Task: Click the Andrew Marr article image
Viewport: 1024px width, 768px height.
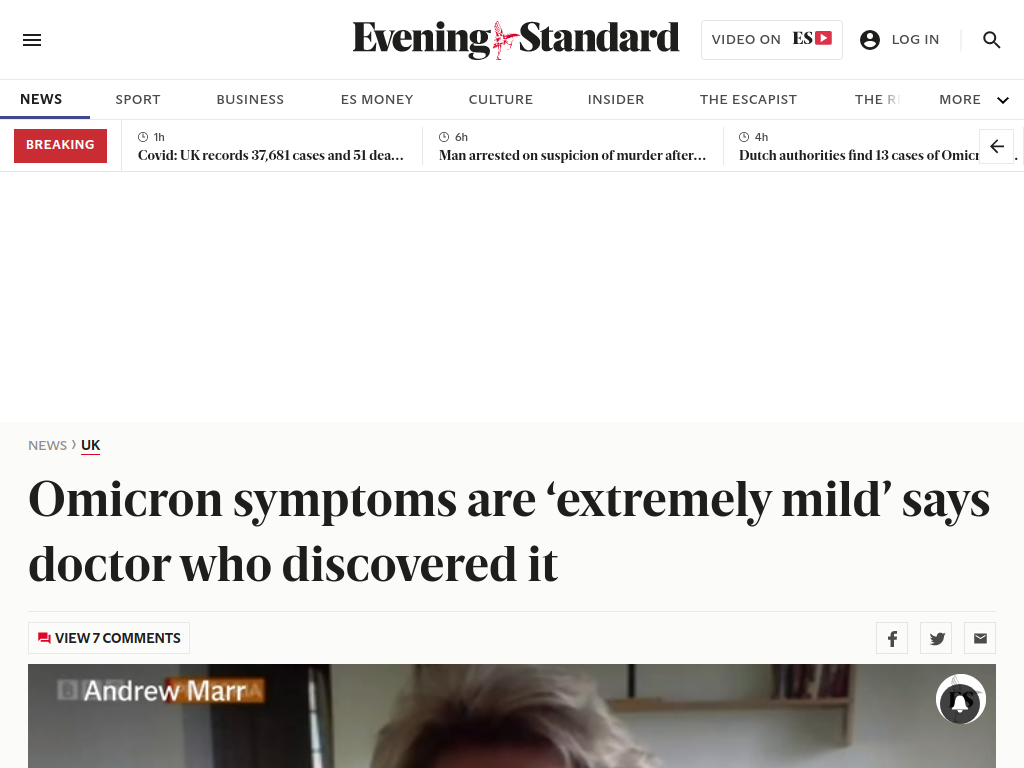Action: click(512, 716)
